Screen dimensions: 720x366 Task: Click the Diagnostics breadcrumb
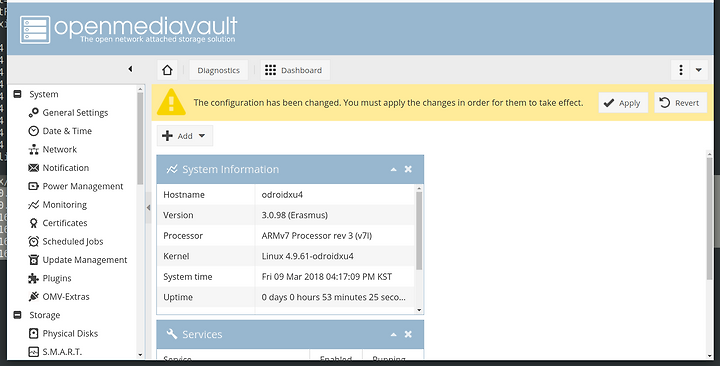click(x=219, y=70)
